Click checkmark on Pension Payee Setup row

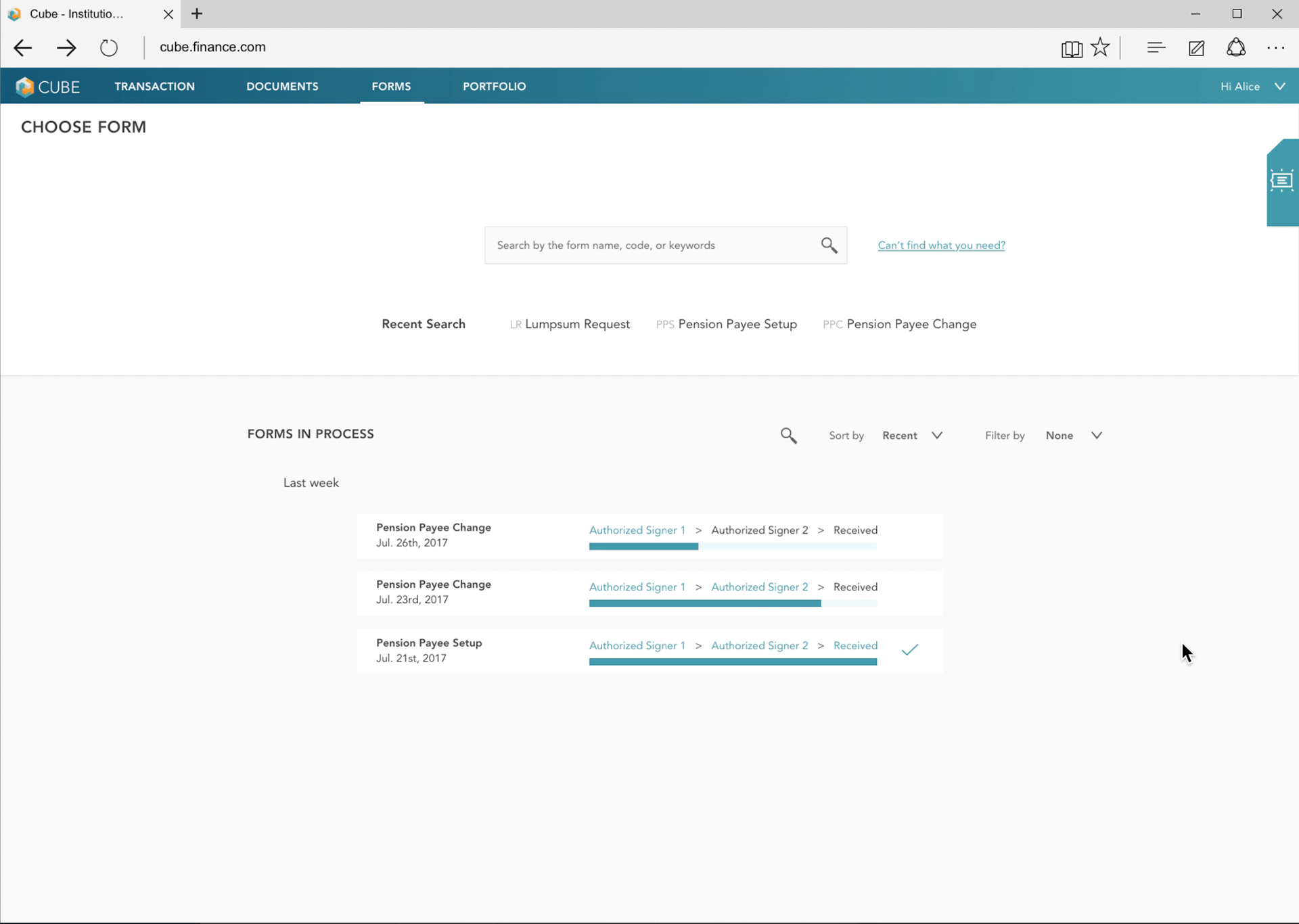910,649
